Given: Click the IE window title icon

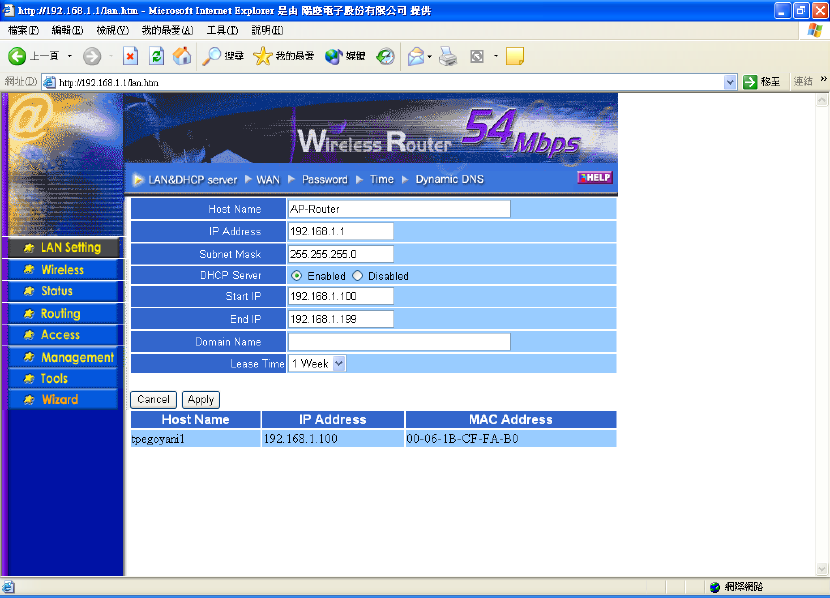Looking at the screenshot, I should (x=8, y=10).
